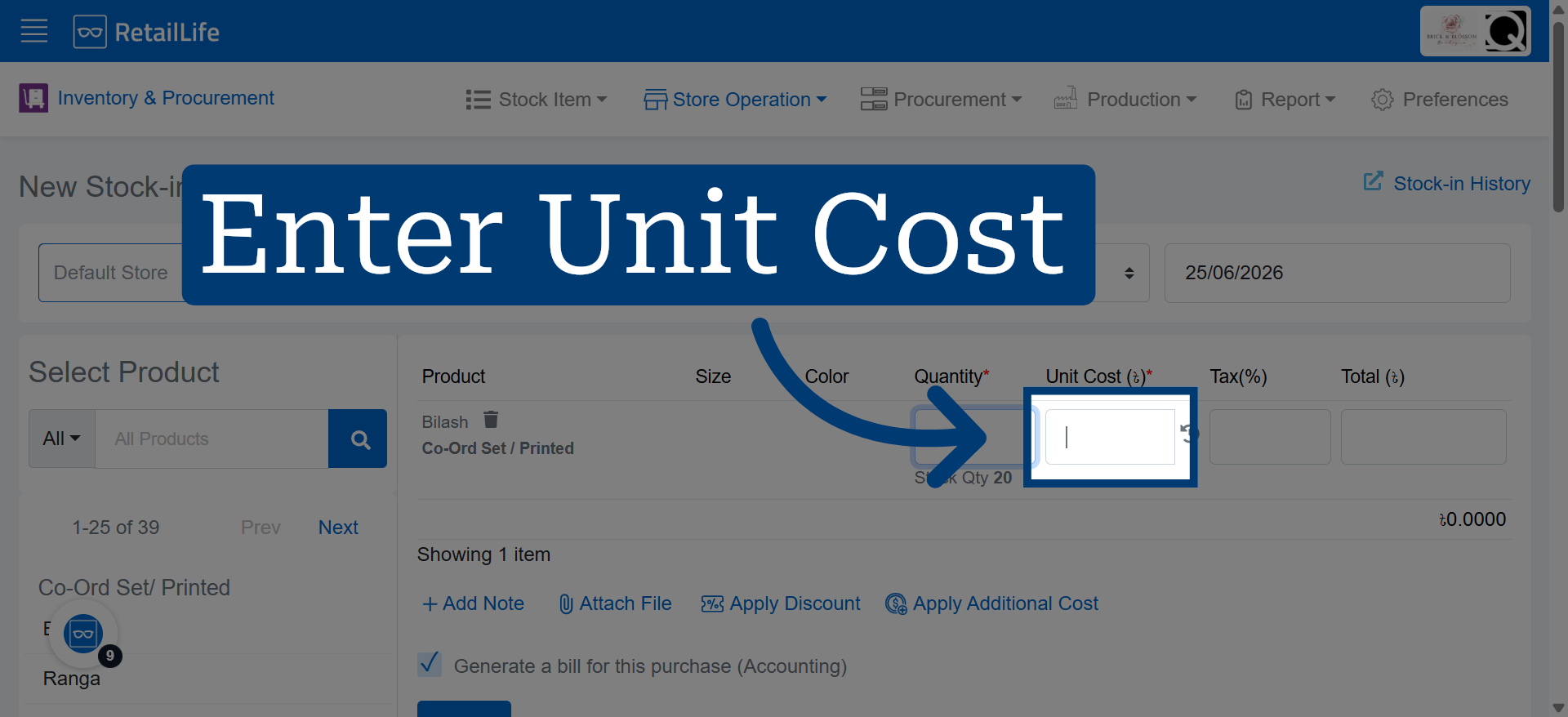Click Apply Additional Cost link
The image size is (1568, 717).
tap(992, 603)
